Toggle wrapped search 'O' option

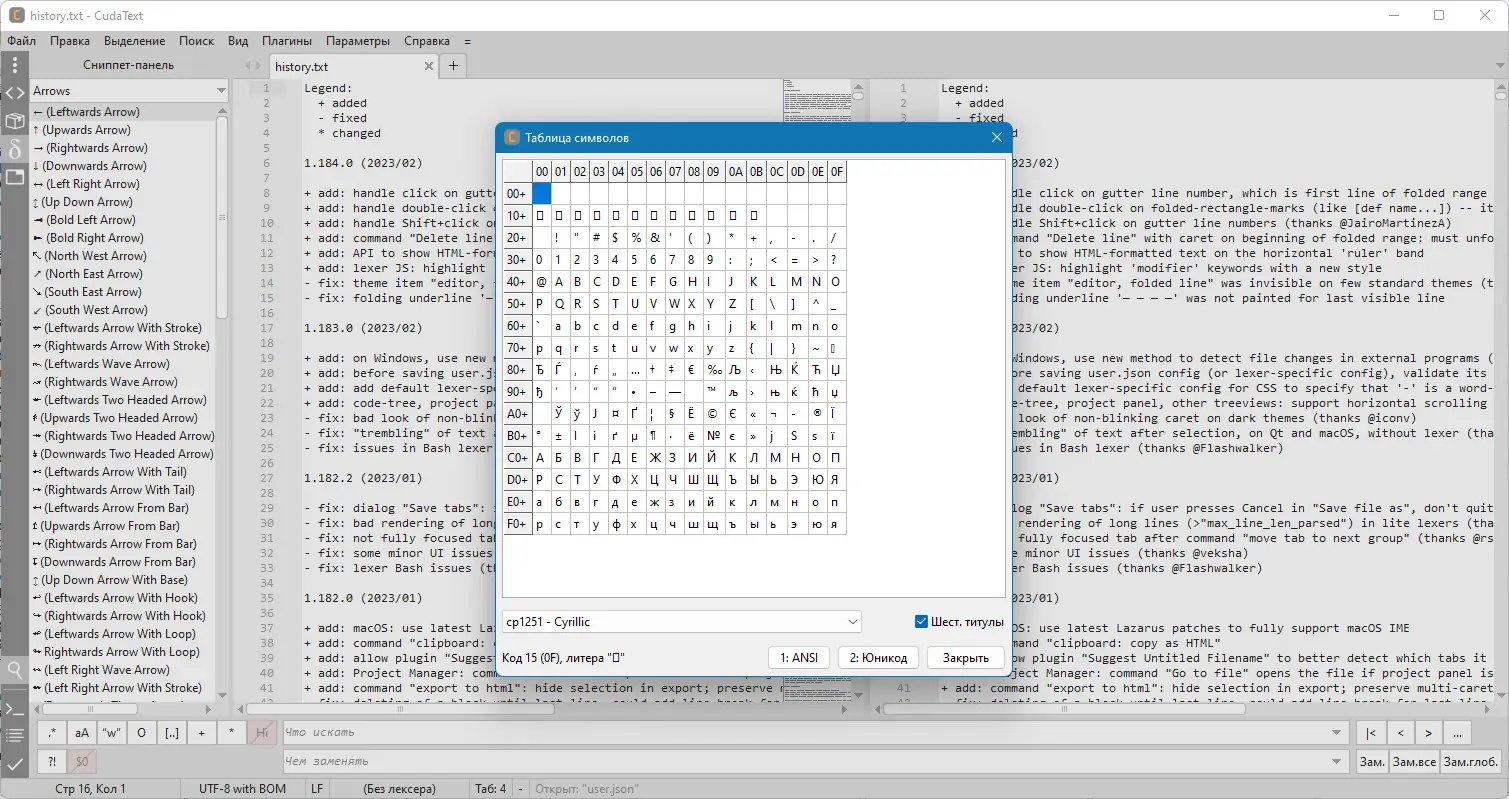click(x=142, y=733)
